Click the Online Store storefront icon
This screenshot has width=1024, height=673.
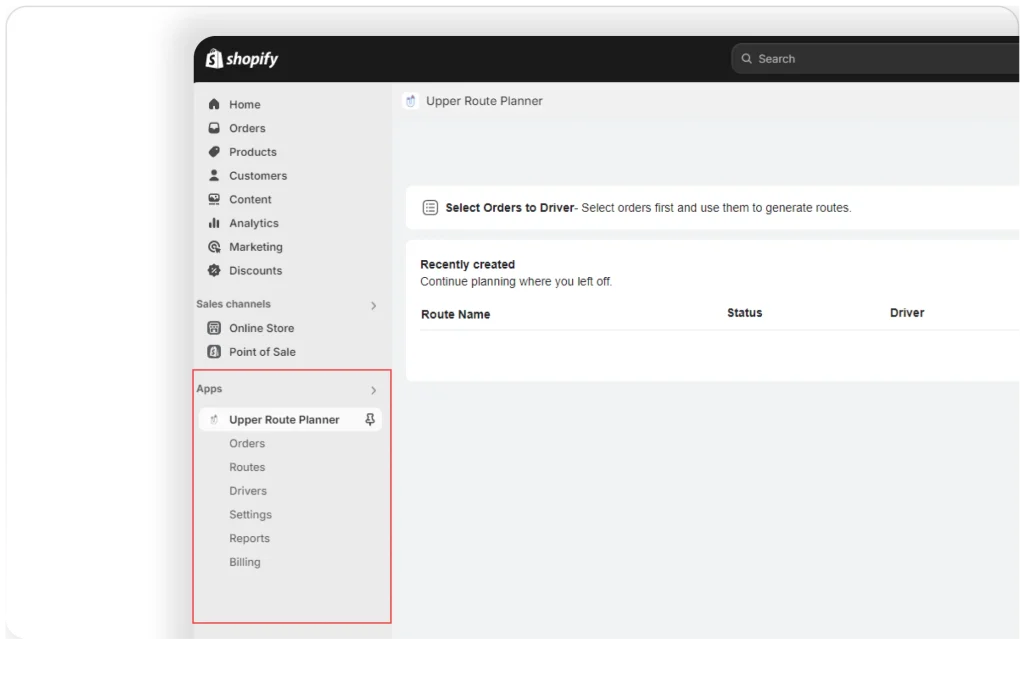coord(214,328)
